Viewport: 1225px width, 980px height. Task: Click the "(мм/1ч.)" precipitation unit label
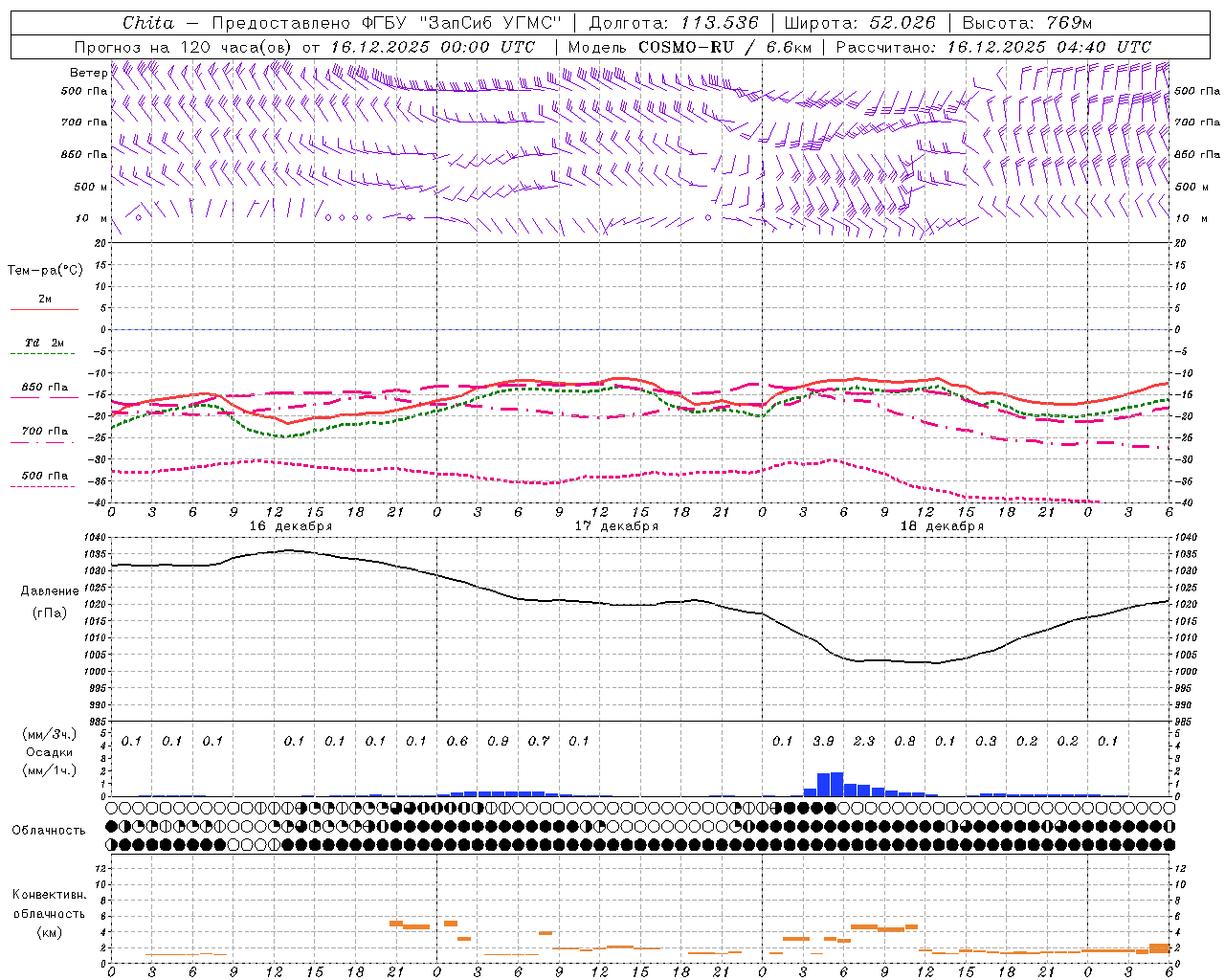click(x=50, y=770)
